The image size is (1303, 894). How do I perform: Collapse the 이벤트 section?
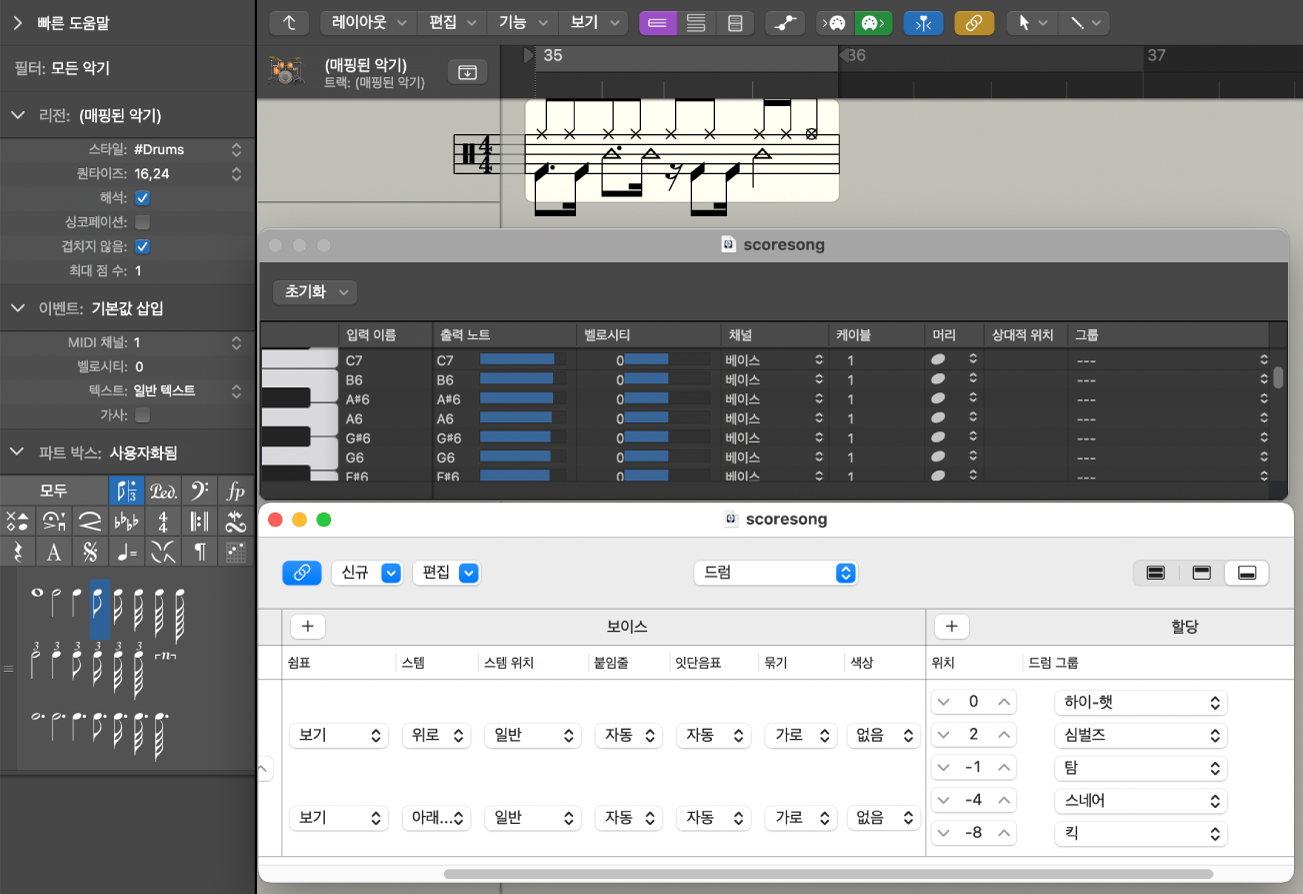17,308
